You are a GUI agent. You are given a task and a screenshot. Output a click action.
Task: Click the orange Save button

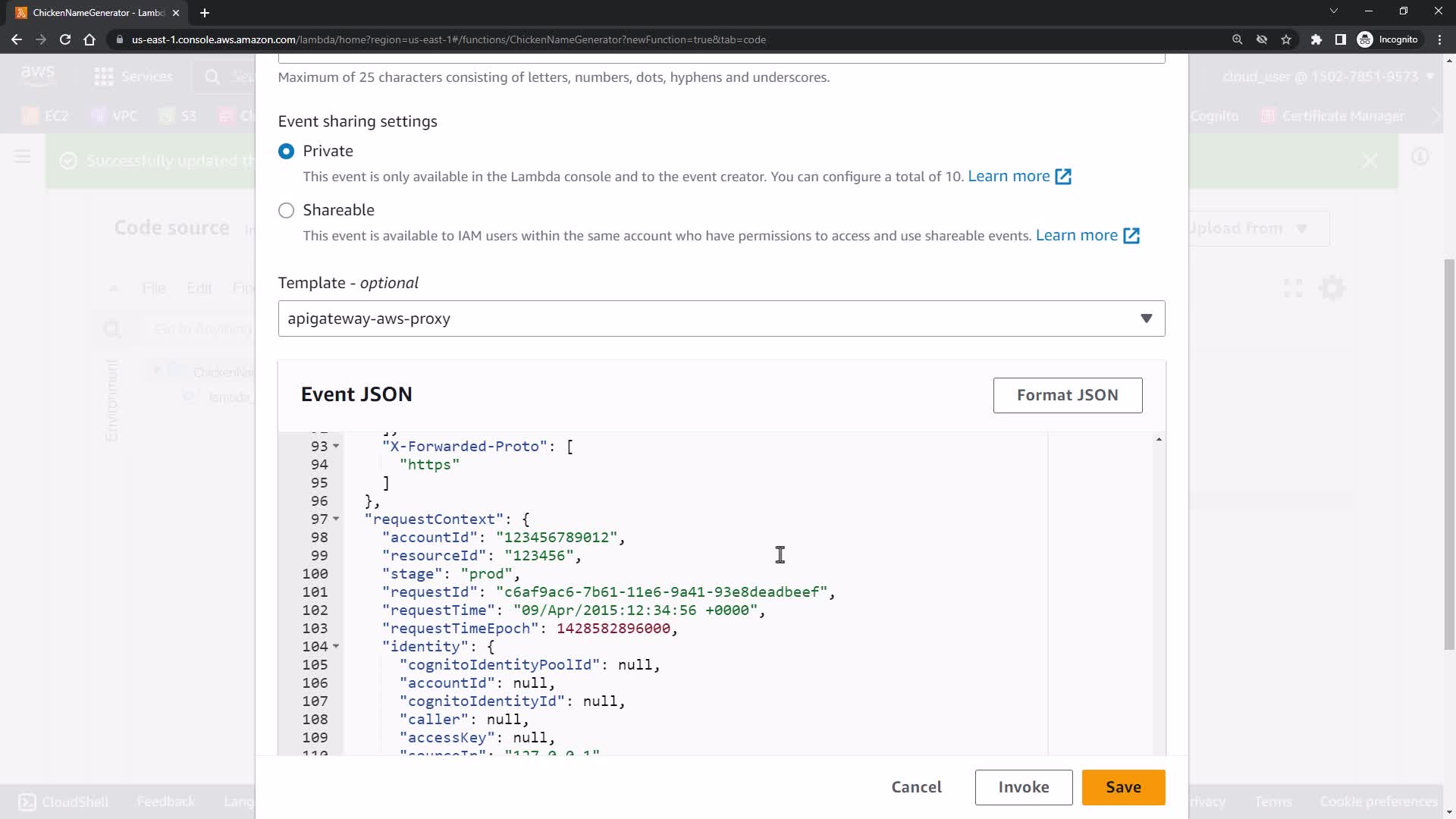click(1122, 787)
